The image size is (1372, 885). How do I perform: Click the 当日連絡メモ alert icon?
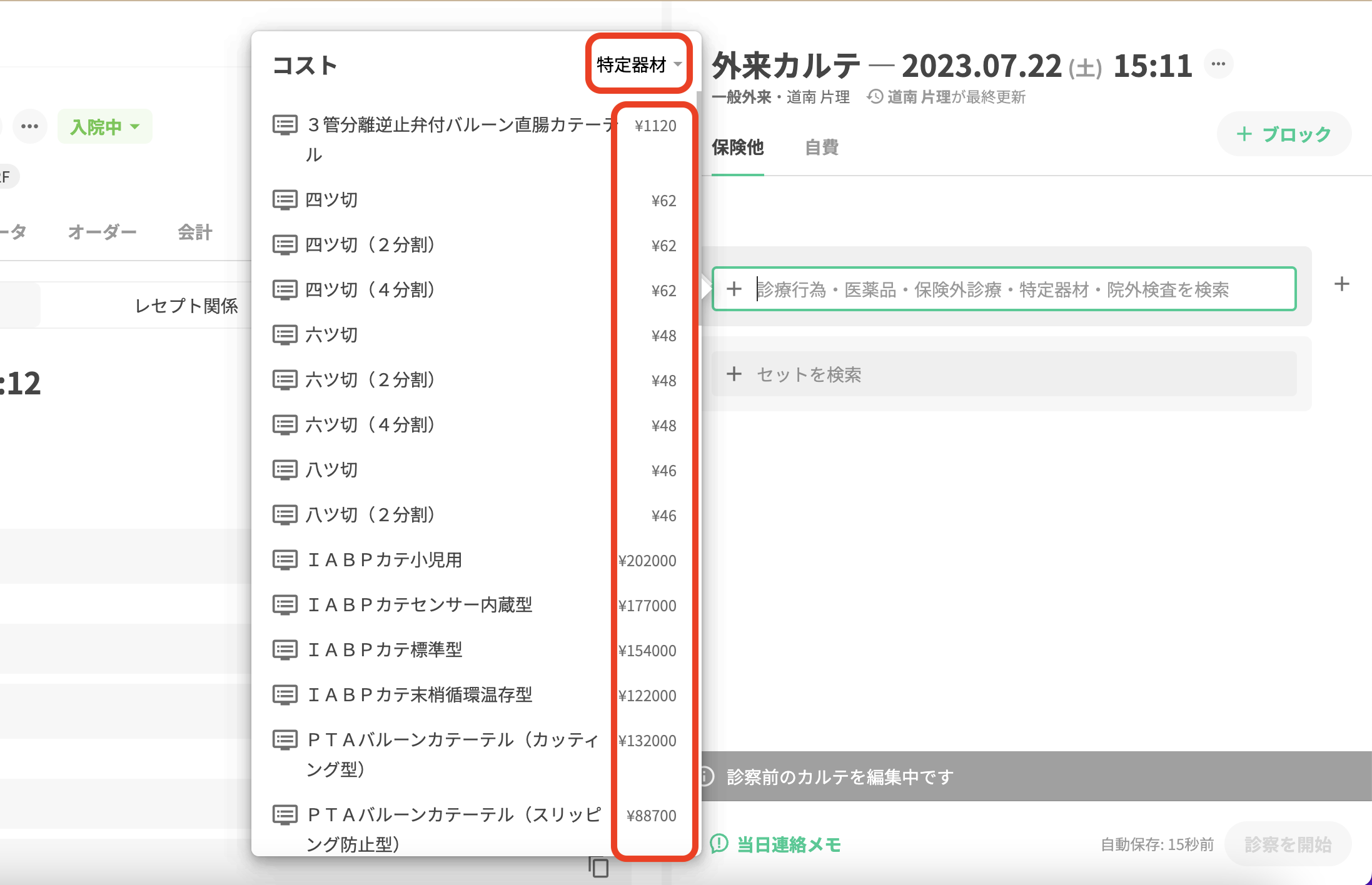click(719, 844)
